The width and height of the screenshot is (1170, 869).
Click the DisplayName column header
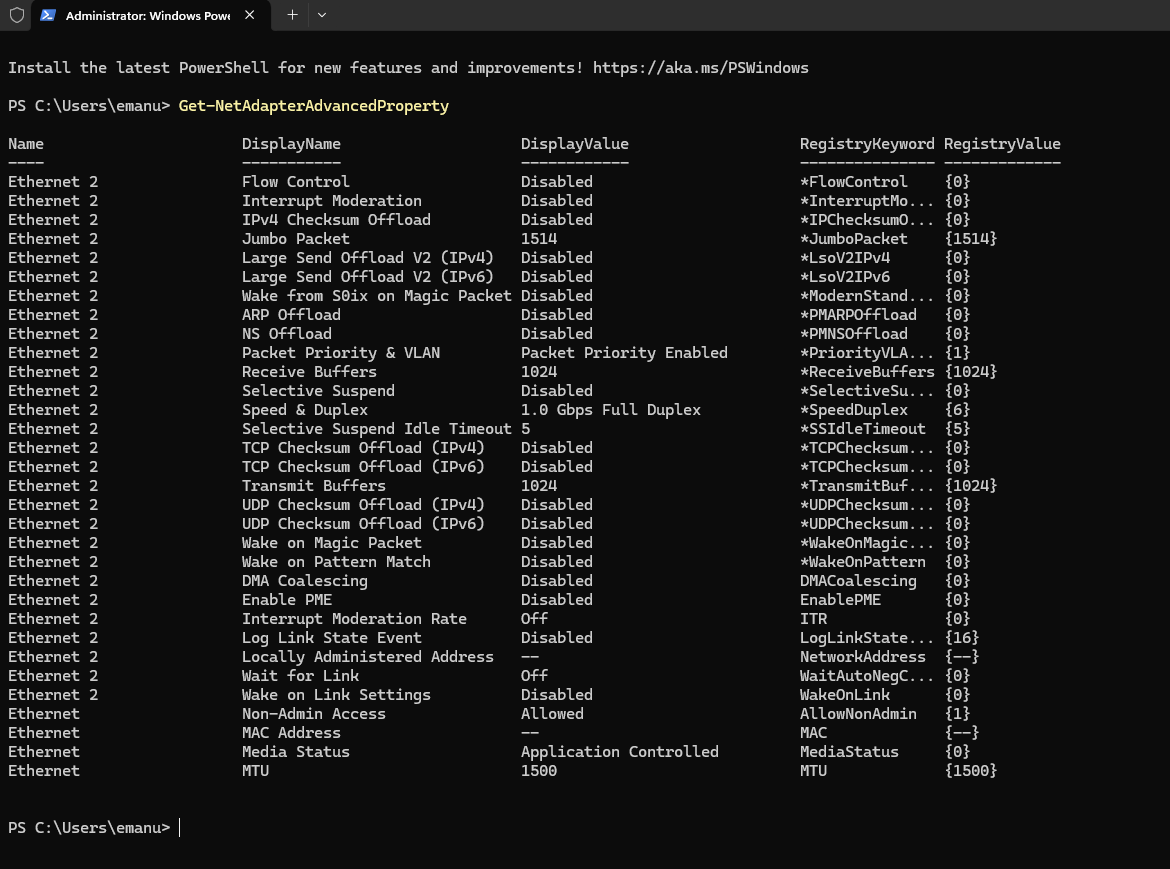(x=291, y=144)
